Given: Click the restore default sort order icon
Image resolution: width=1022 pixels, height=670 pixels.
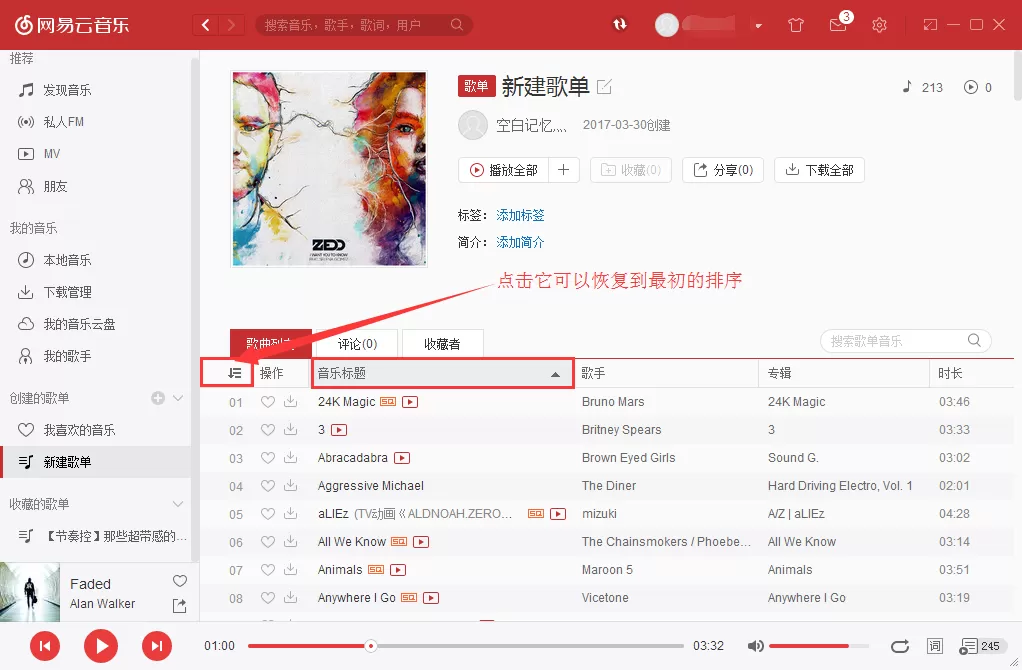Looking at the screenshot, I should [235, 373].
